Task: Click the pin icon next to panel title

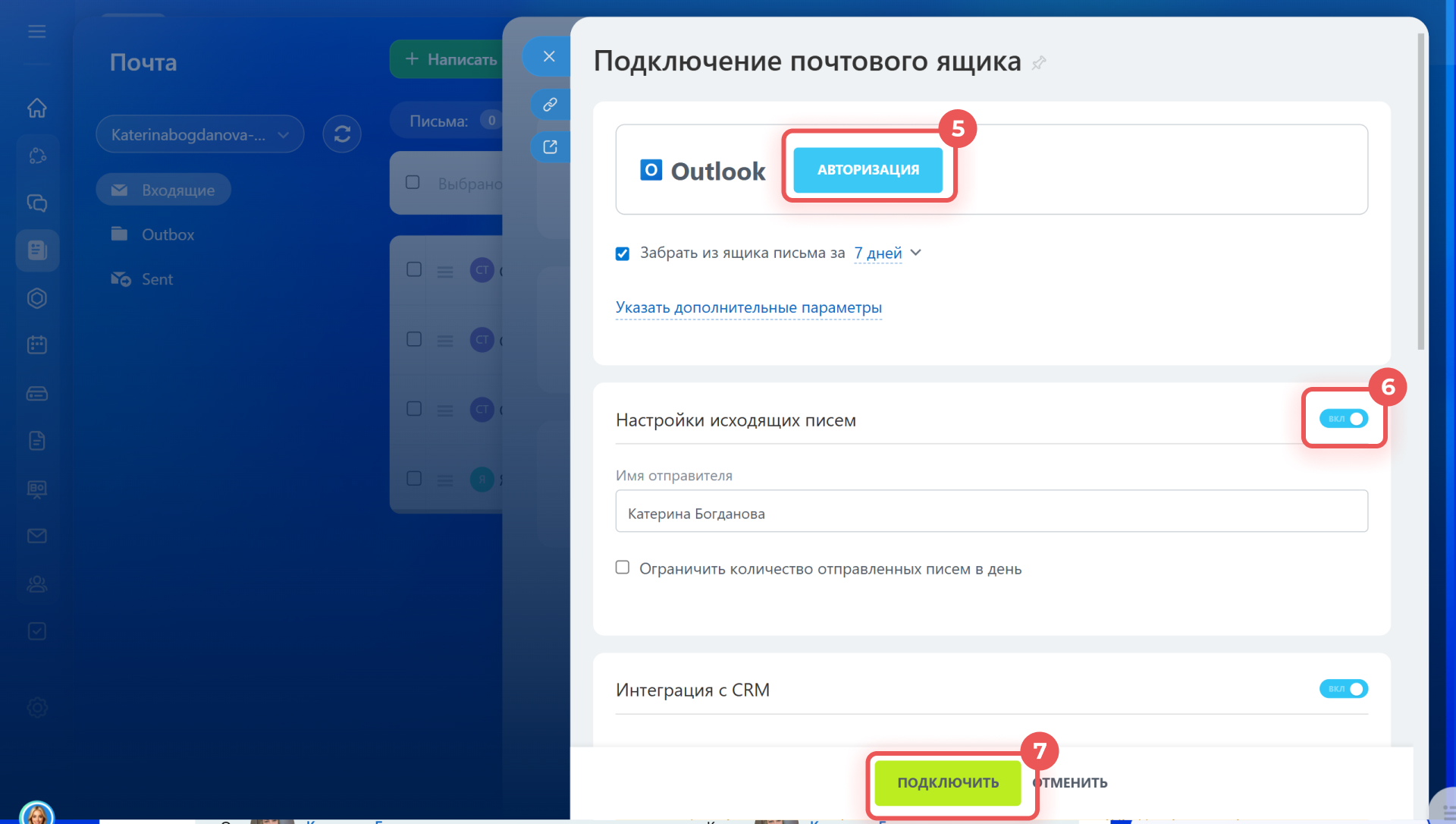Action: point(1039,63)
